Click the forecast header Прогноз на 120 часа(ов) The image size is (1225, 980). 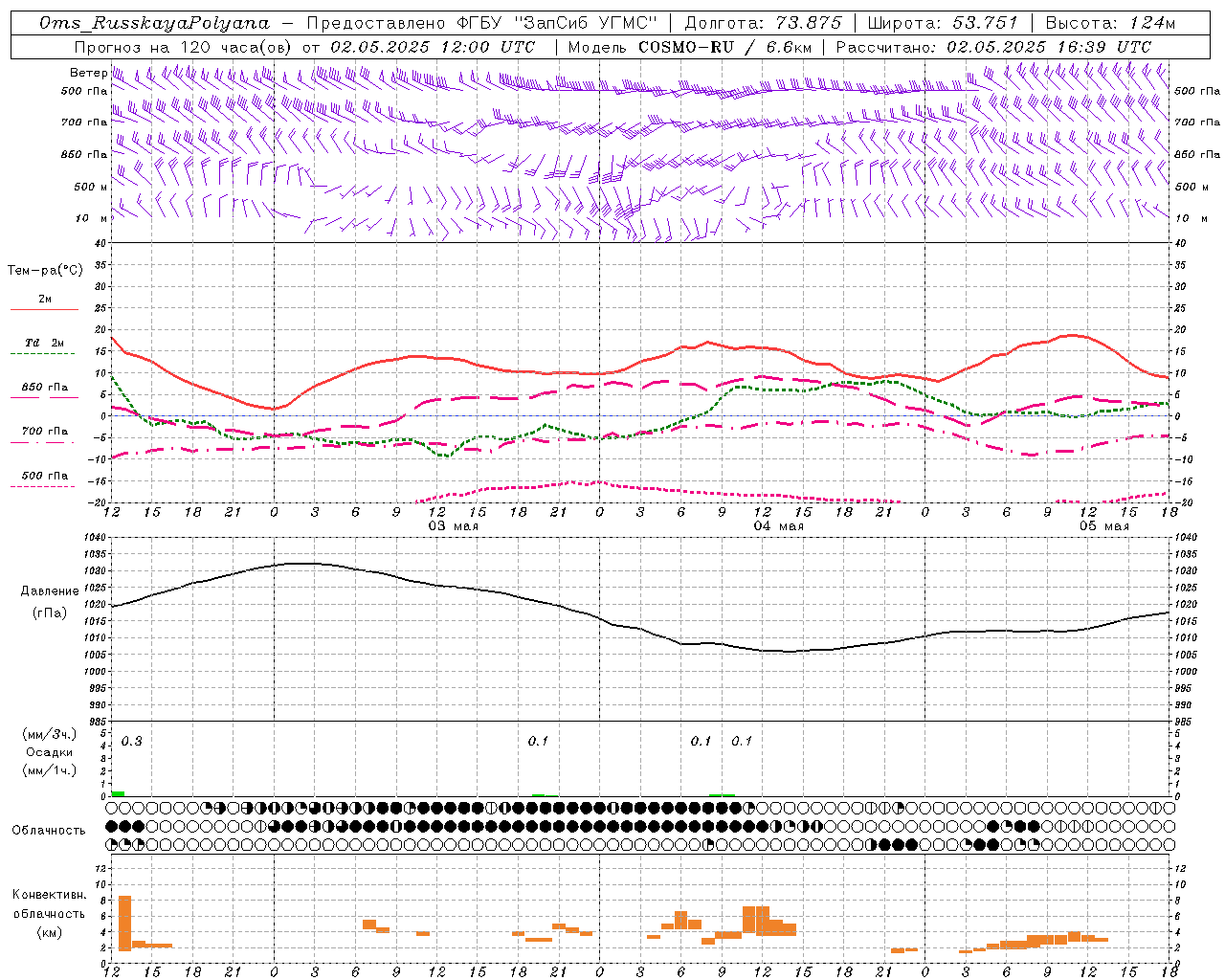[x=184, y=47]
